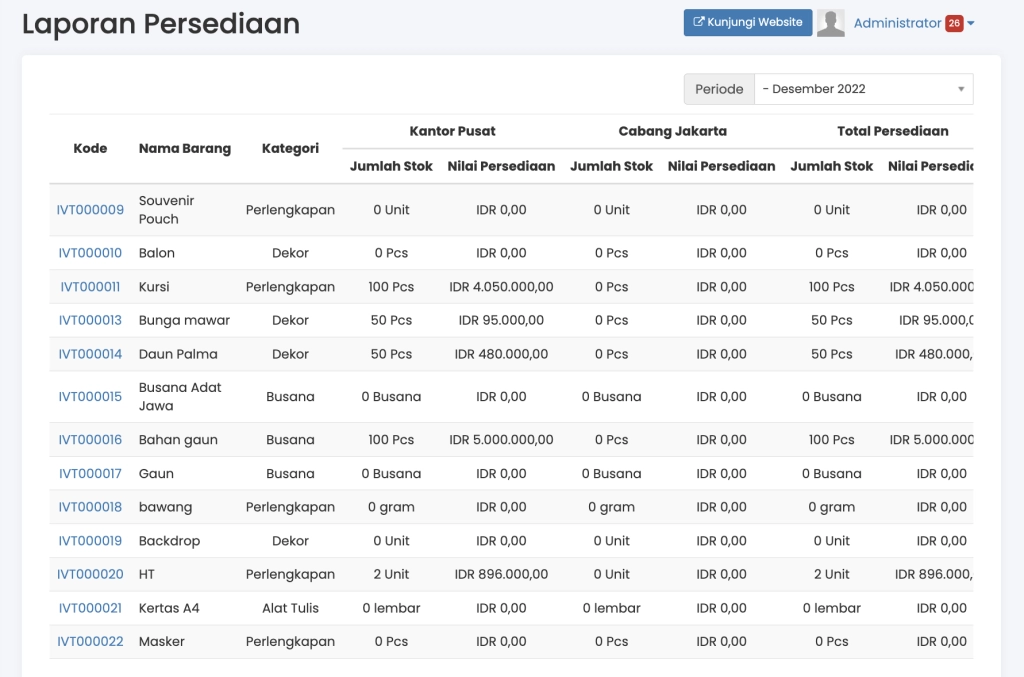Open item code IVT000010

(90, 253)
